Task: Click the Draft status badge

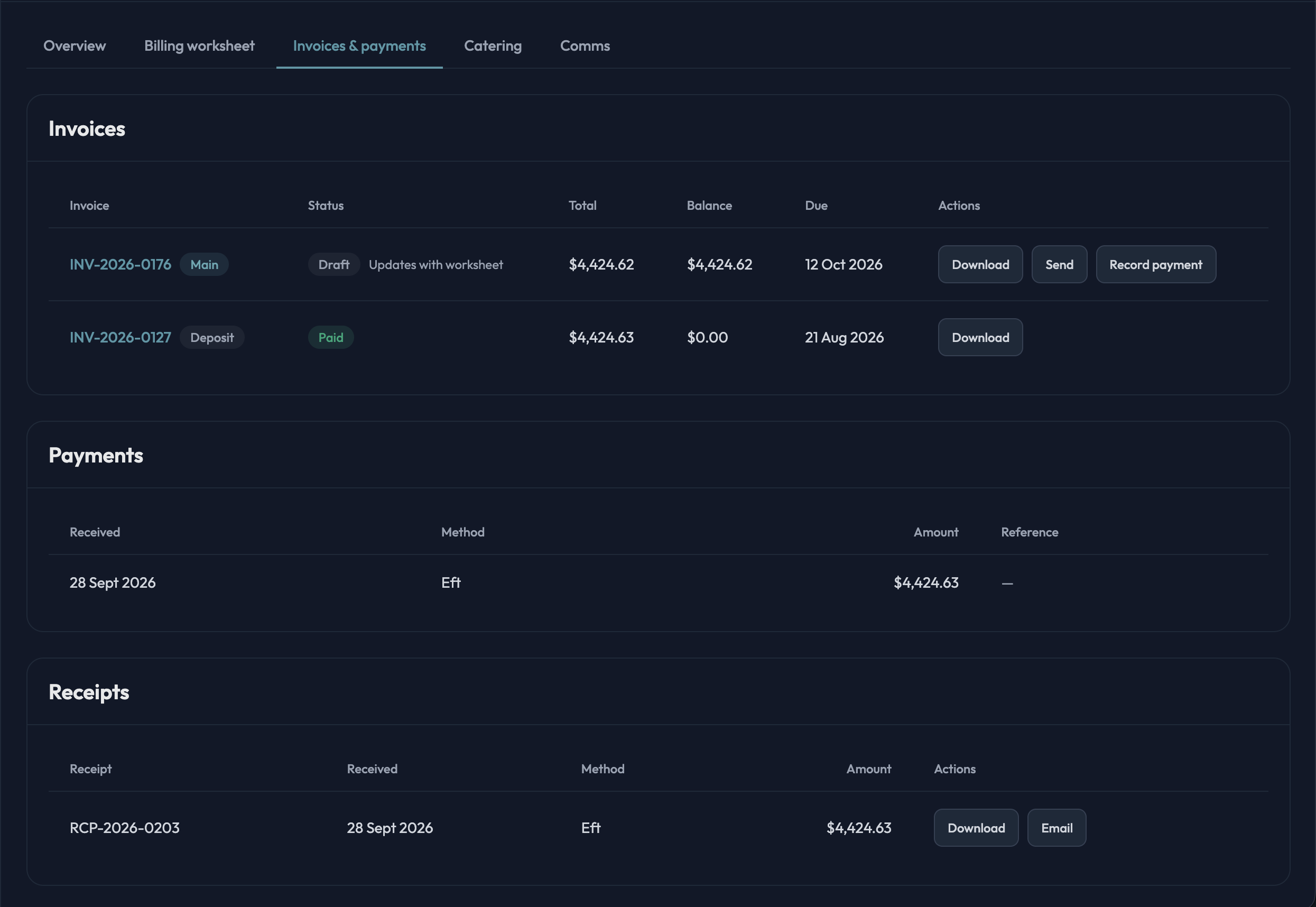Action: pyautogui.click(x=333, y=264)
